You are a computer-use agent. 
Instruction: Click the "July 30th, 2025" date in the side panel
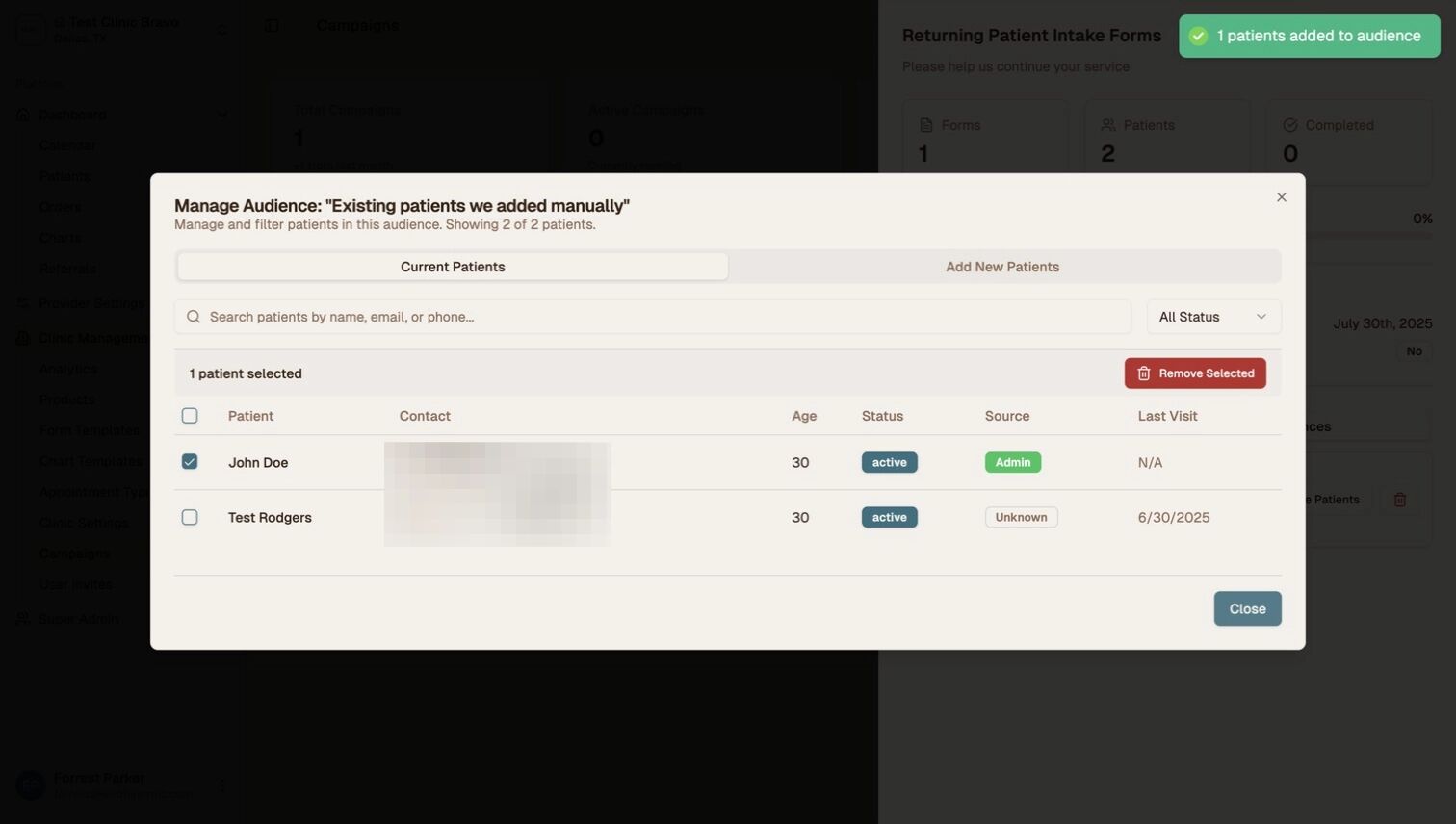click(1383, 323)
